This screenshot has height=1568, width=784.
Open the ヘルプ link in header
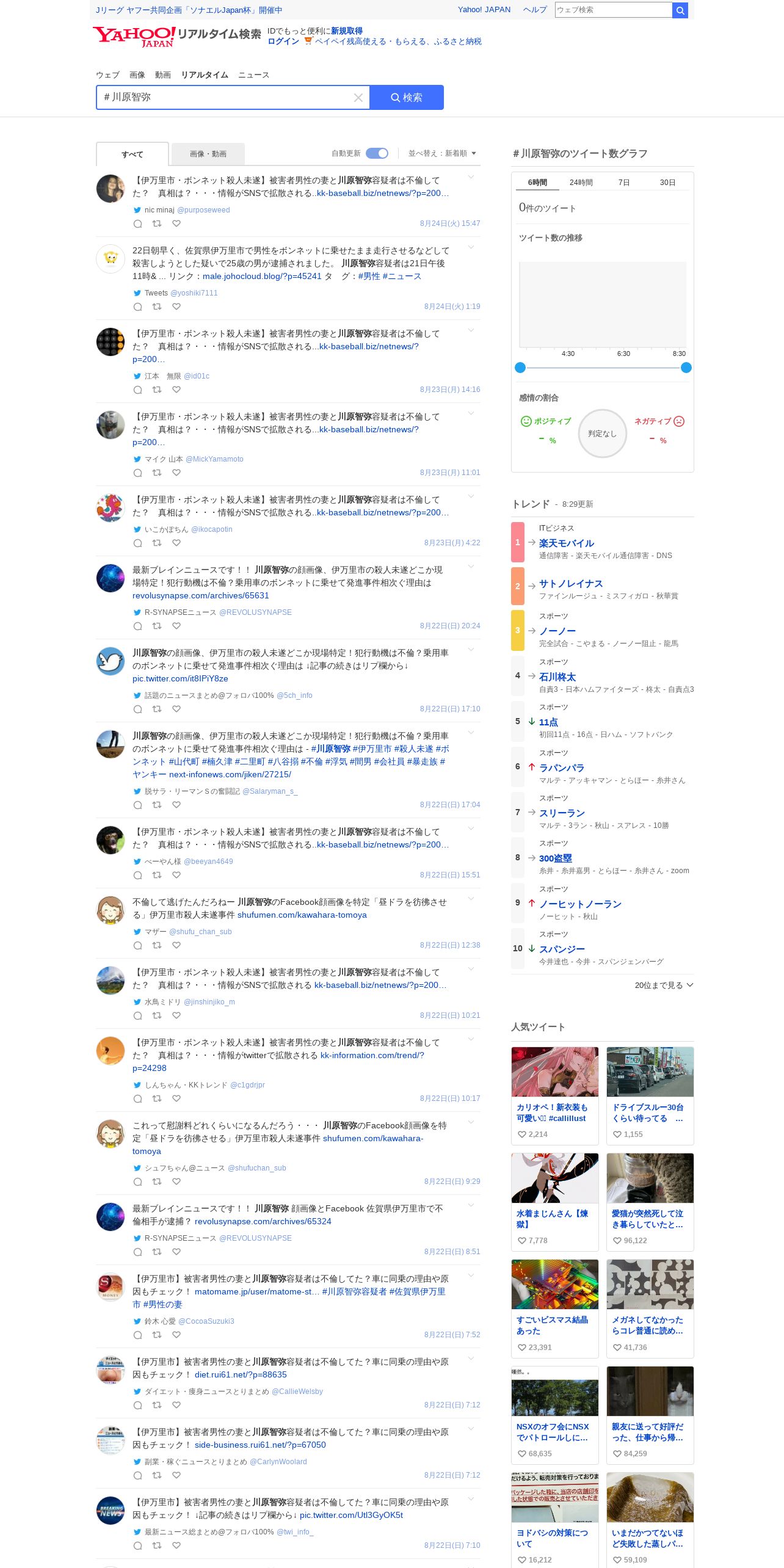click(x=535, y=10)
